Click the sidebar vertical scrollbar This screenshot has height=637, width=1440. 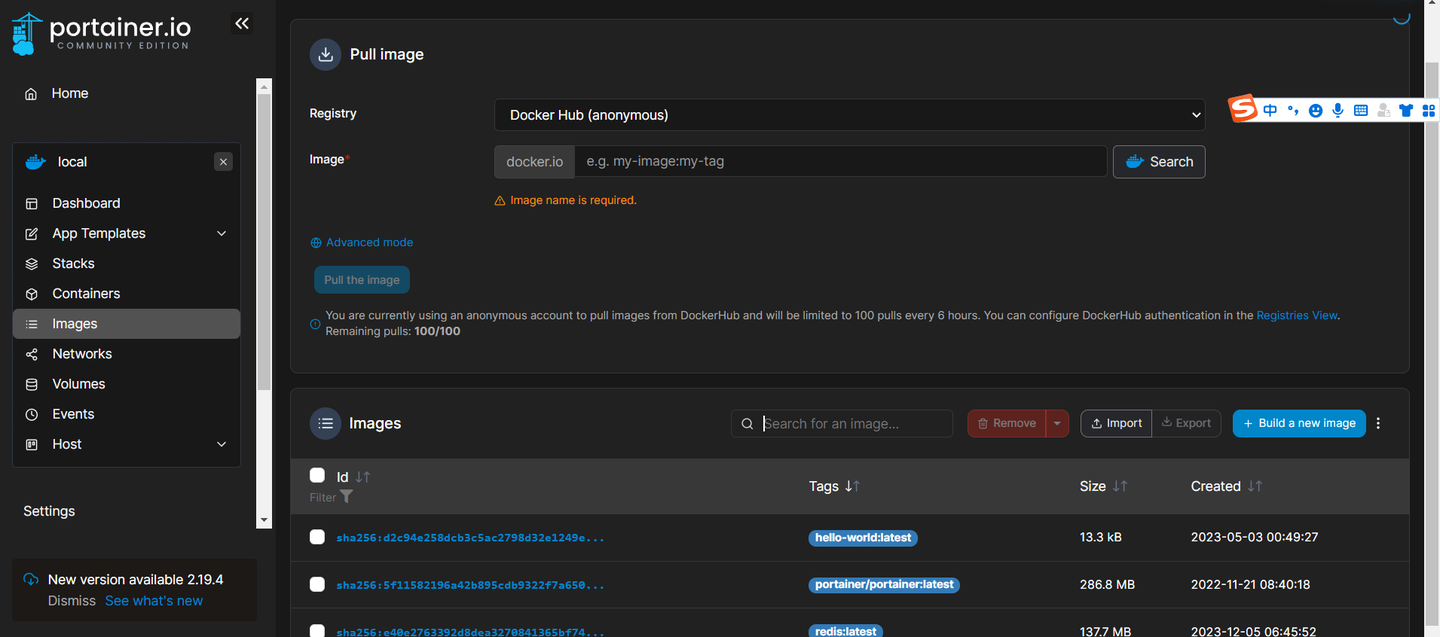264,240
